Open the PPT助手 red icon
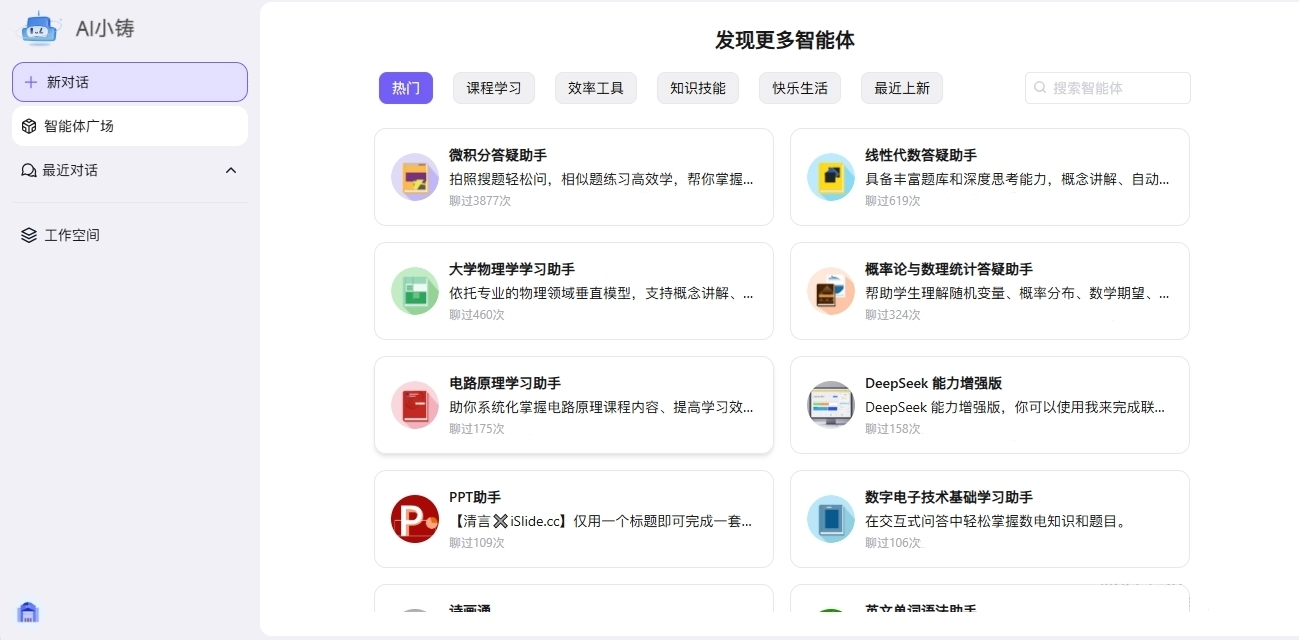Image resolution: width=1299 pixels, height=640 pixels. pyautogui.click(x=415, y=519)
